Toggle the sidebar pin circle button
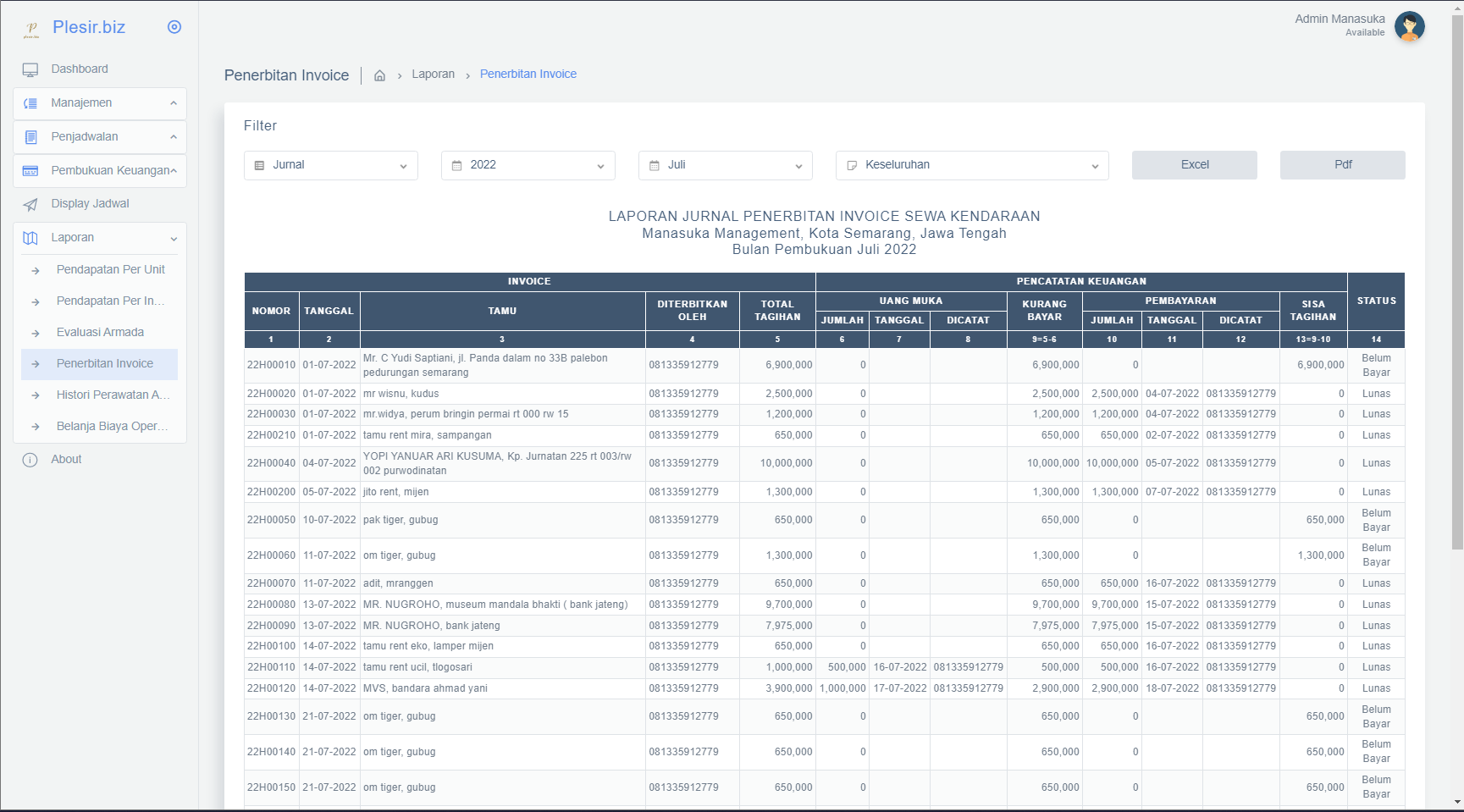This screenshot has width=1464, height=812. pyautogui.click(x=174, y=27)
